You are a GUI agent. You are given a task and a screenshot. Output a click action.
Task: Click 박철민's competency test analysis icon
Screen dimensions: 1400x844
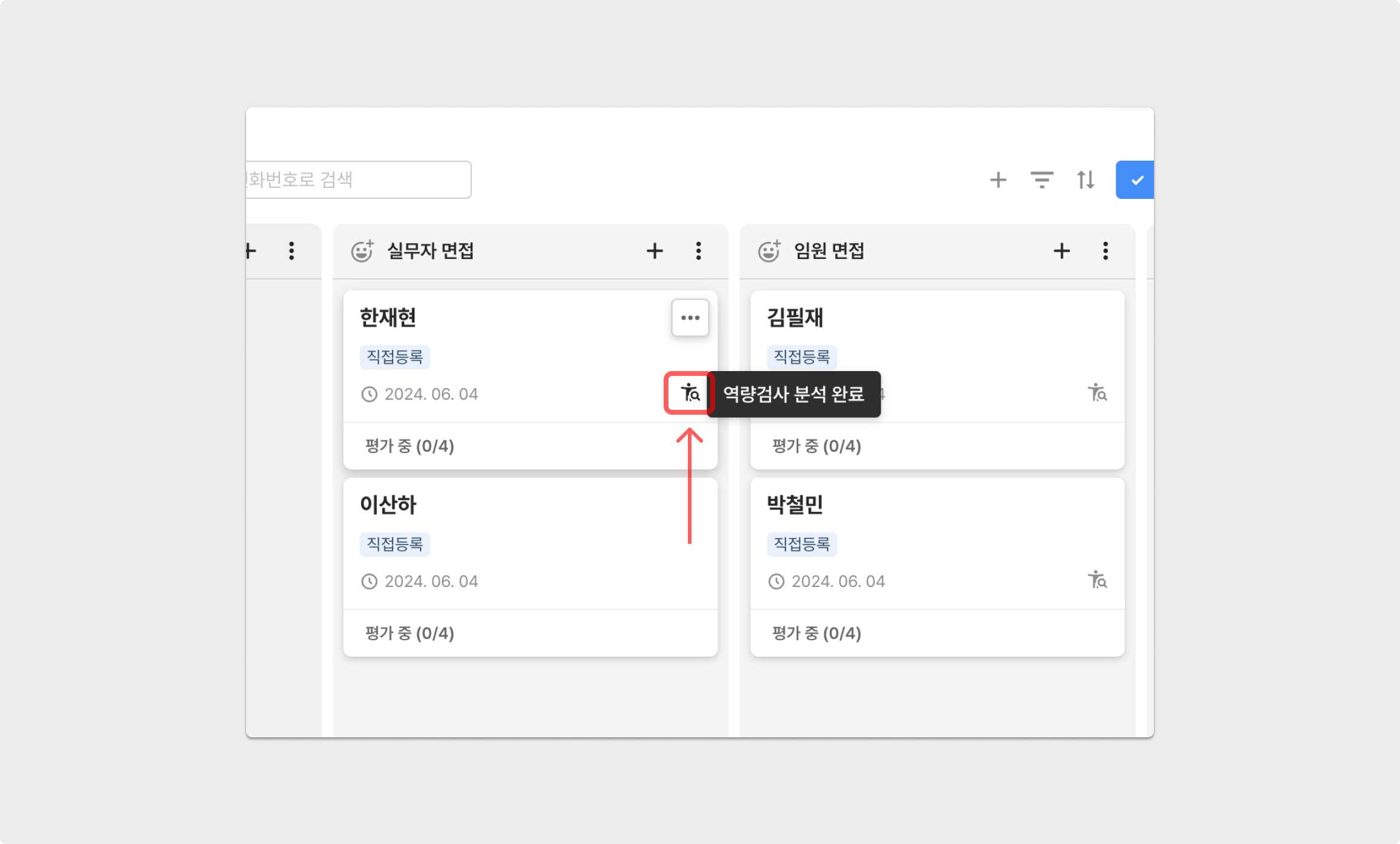pos(1097,581)
